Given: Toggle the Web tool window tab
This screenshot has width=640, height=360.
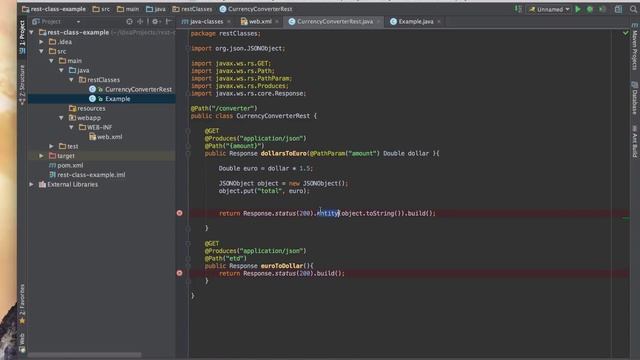Looking at the screenshot, I should tap(22, 343).
